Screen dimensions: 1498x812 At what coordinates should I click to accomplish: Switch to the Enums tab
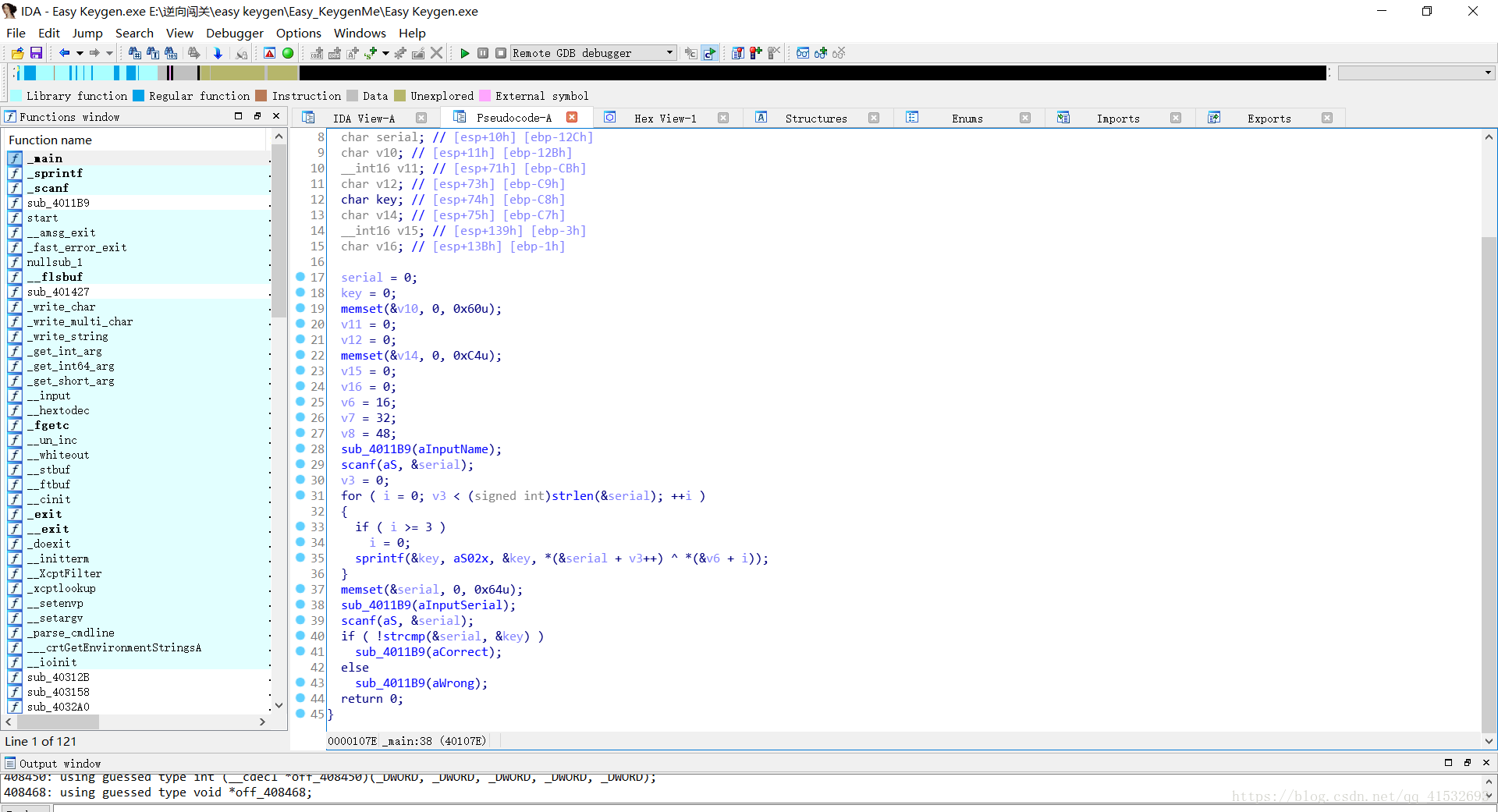(967, 118)
